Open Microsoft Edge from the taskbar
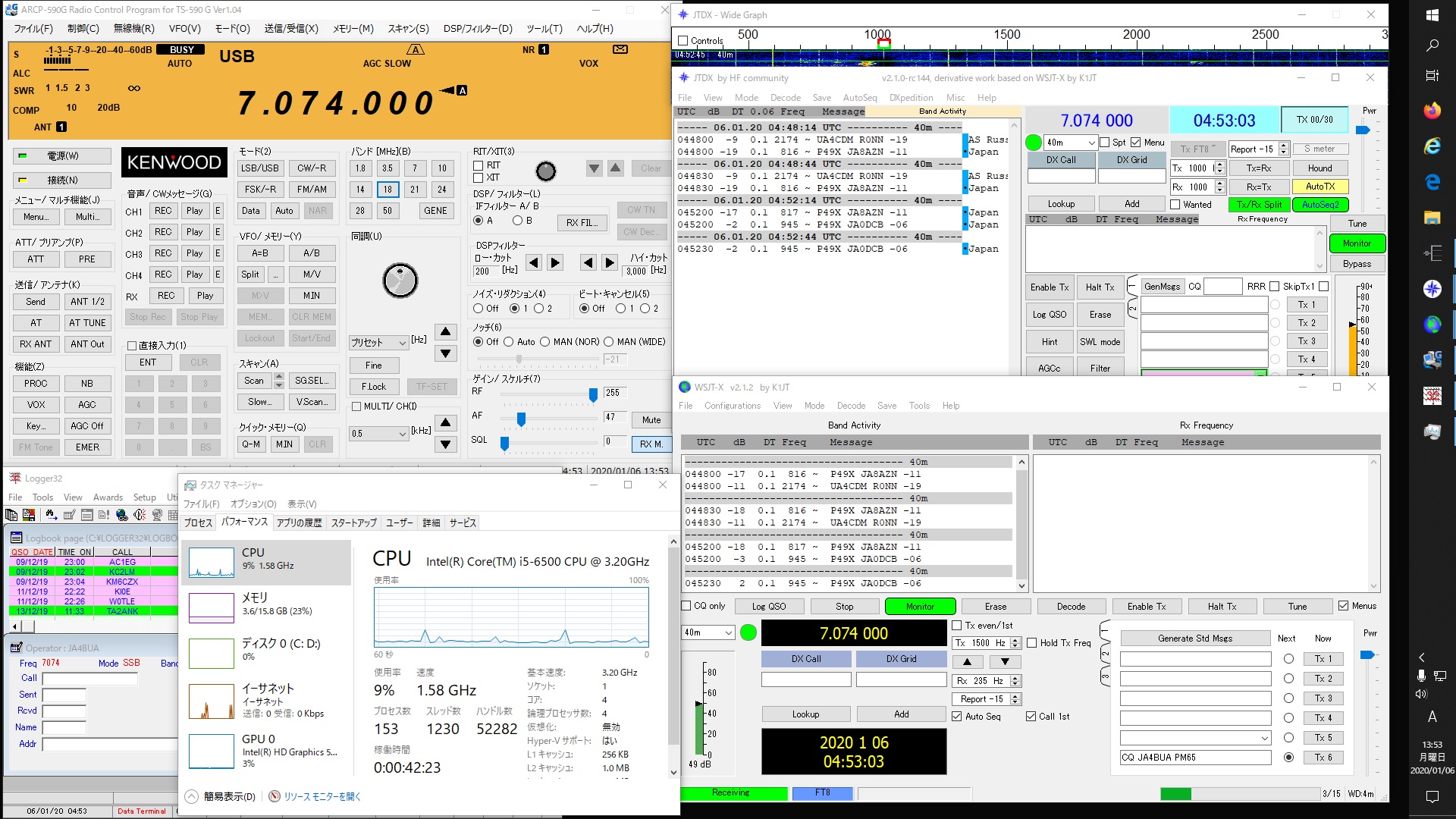 (x=1432, y=182)
